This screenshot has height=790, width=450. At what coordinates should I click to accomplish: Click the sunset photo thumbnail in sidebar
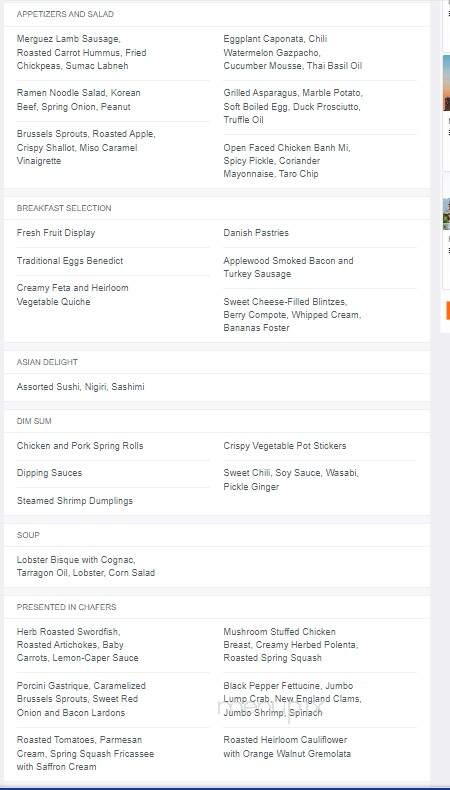(x=446, y=83)
